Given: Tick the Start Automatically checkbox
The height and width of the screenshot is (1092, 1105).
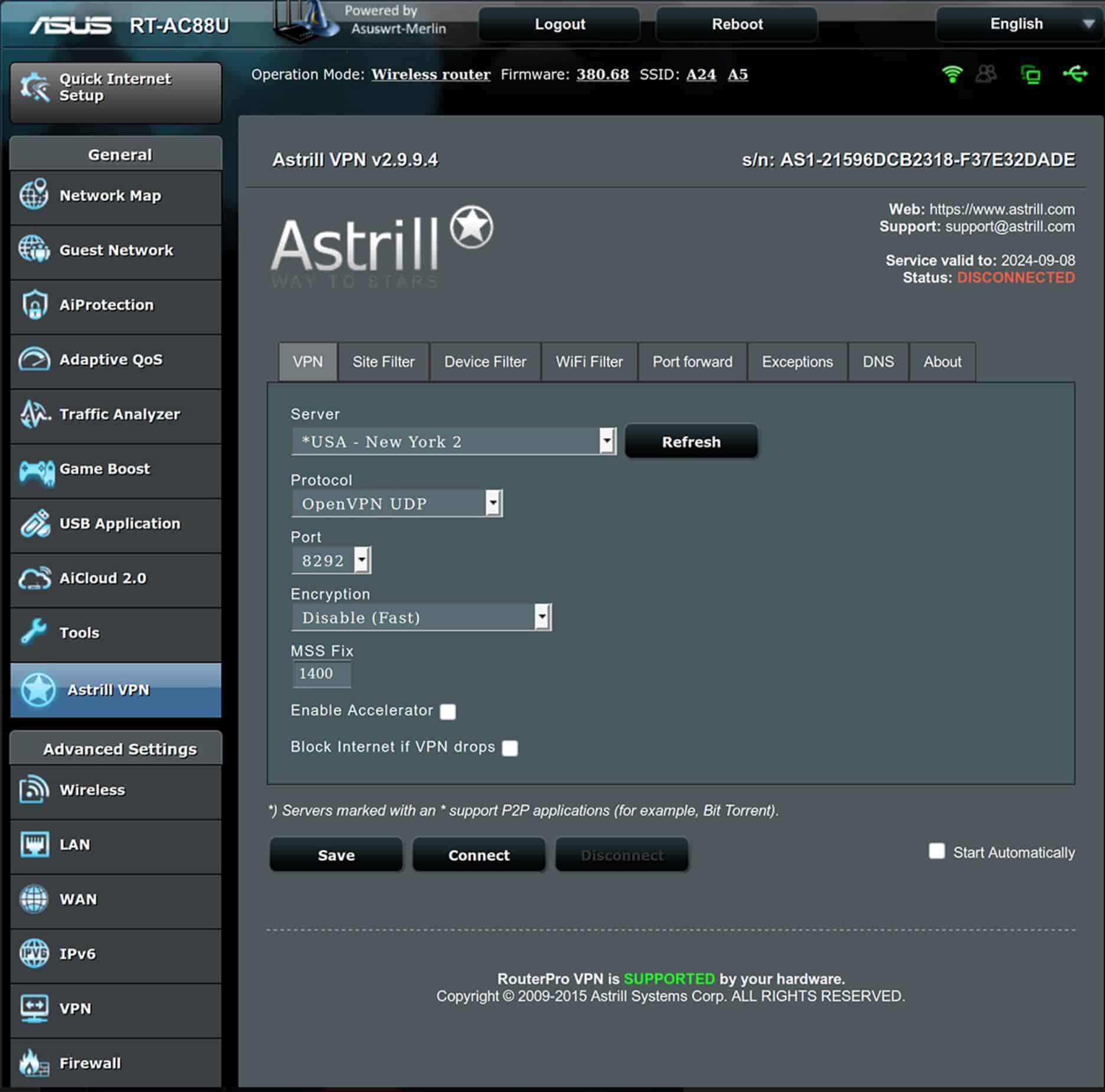Looking at the screenshot, I should point(937,851).
